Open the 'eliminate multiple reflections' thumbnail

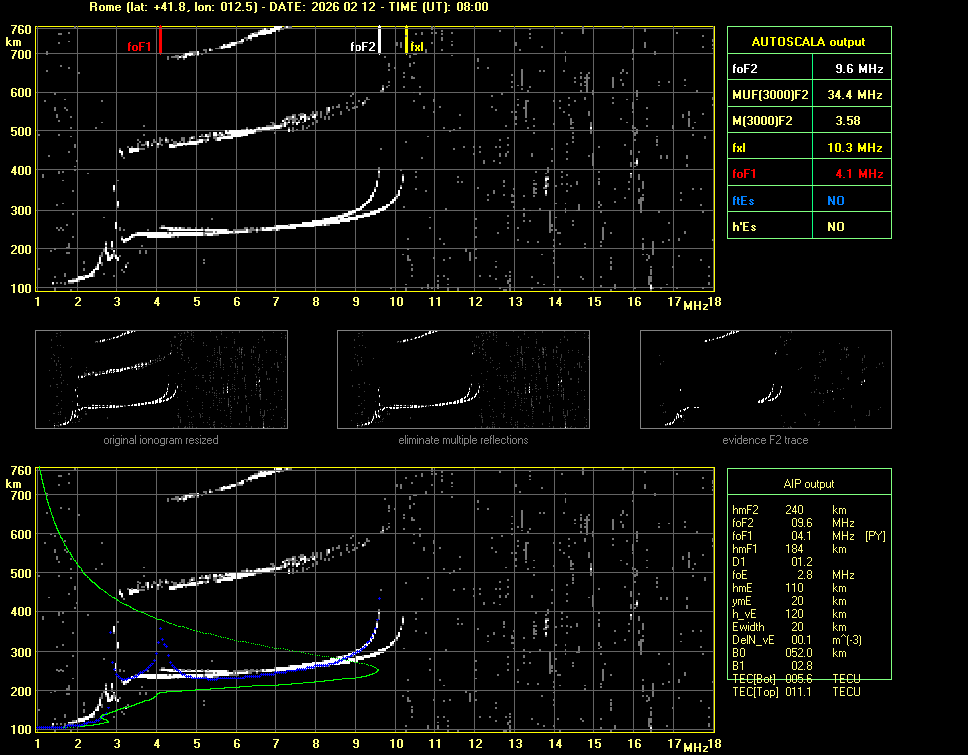click(463, 381)
